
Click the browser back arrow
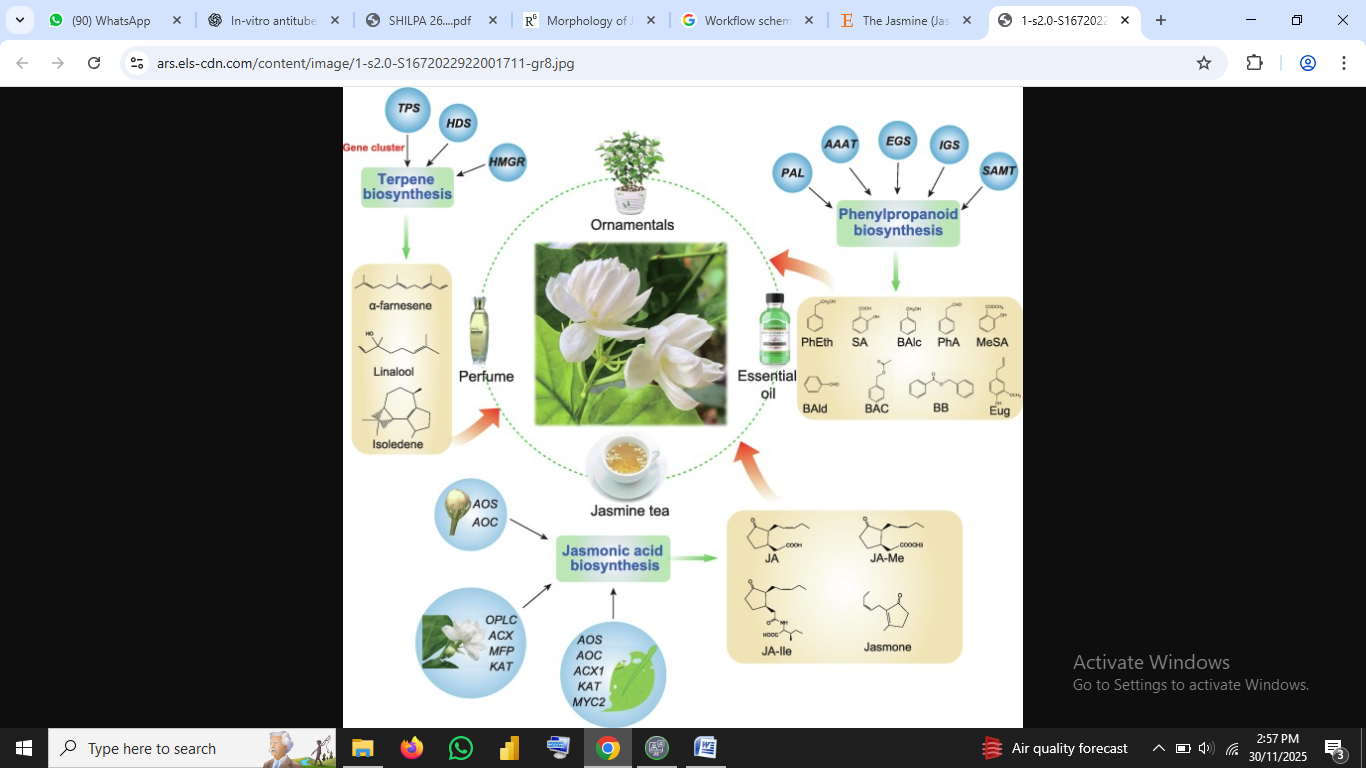[x=22, y=63]
